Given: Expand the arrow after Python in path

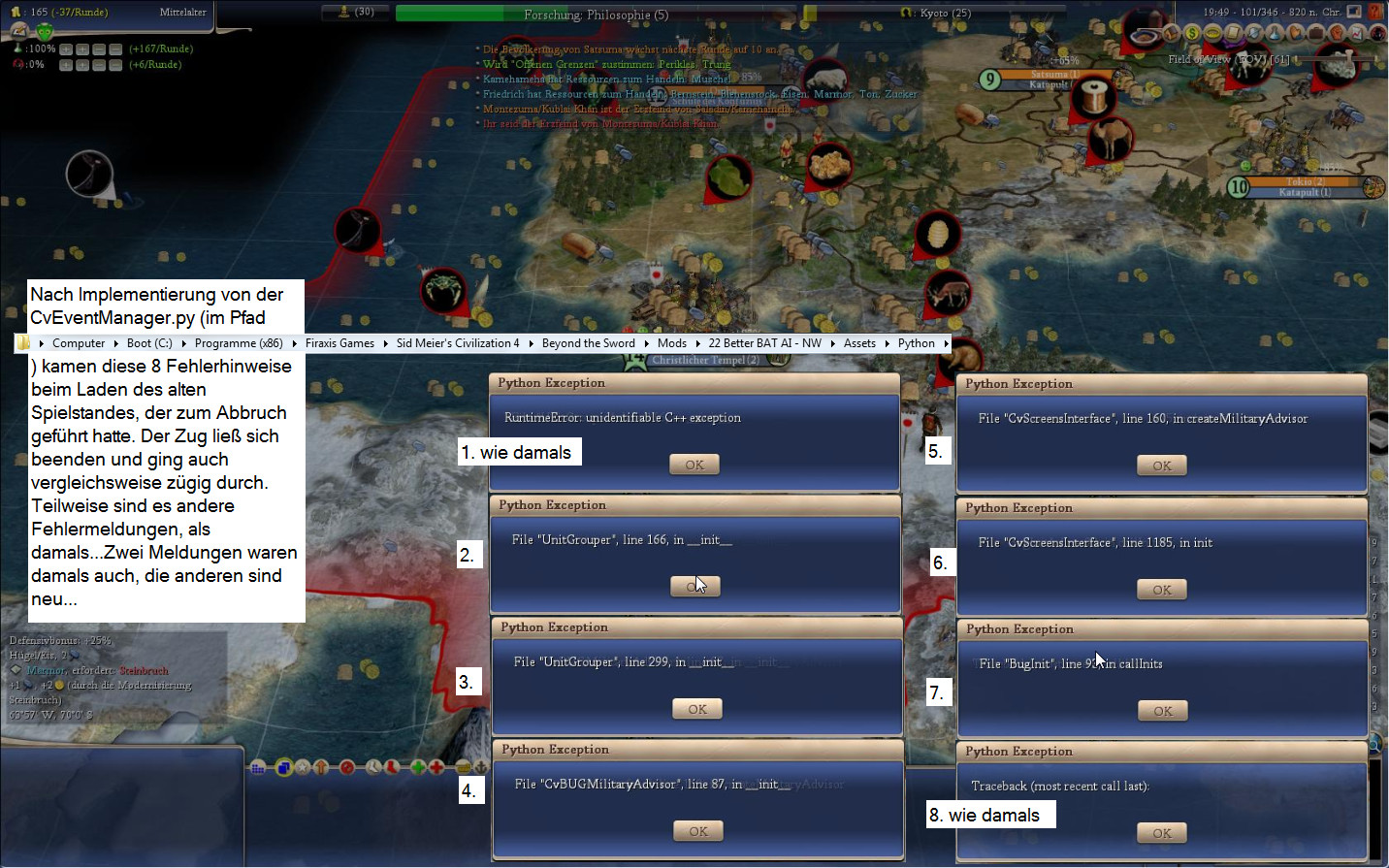Looking at the screenshot, I should pyautogui.click(x=946, y=343).
